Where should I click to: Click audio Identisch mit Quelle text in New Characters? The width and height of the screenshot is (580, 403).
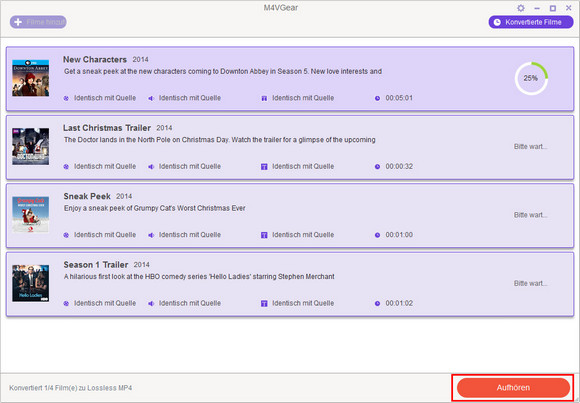(x=190, y=98)
